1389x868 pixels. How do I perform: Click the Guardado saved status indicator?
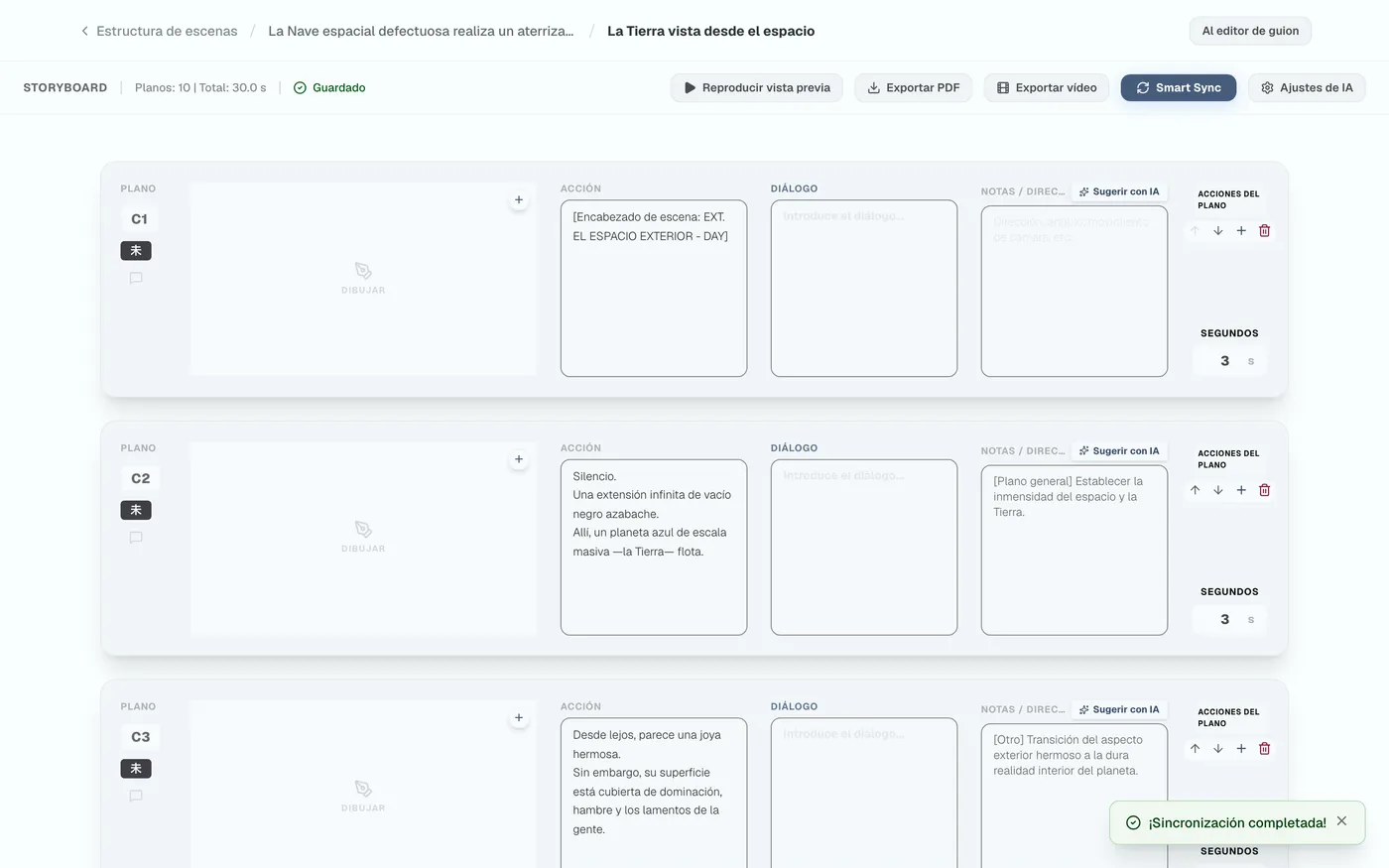329,87
